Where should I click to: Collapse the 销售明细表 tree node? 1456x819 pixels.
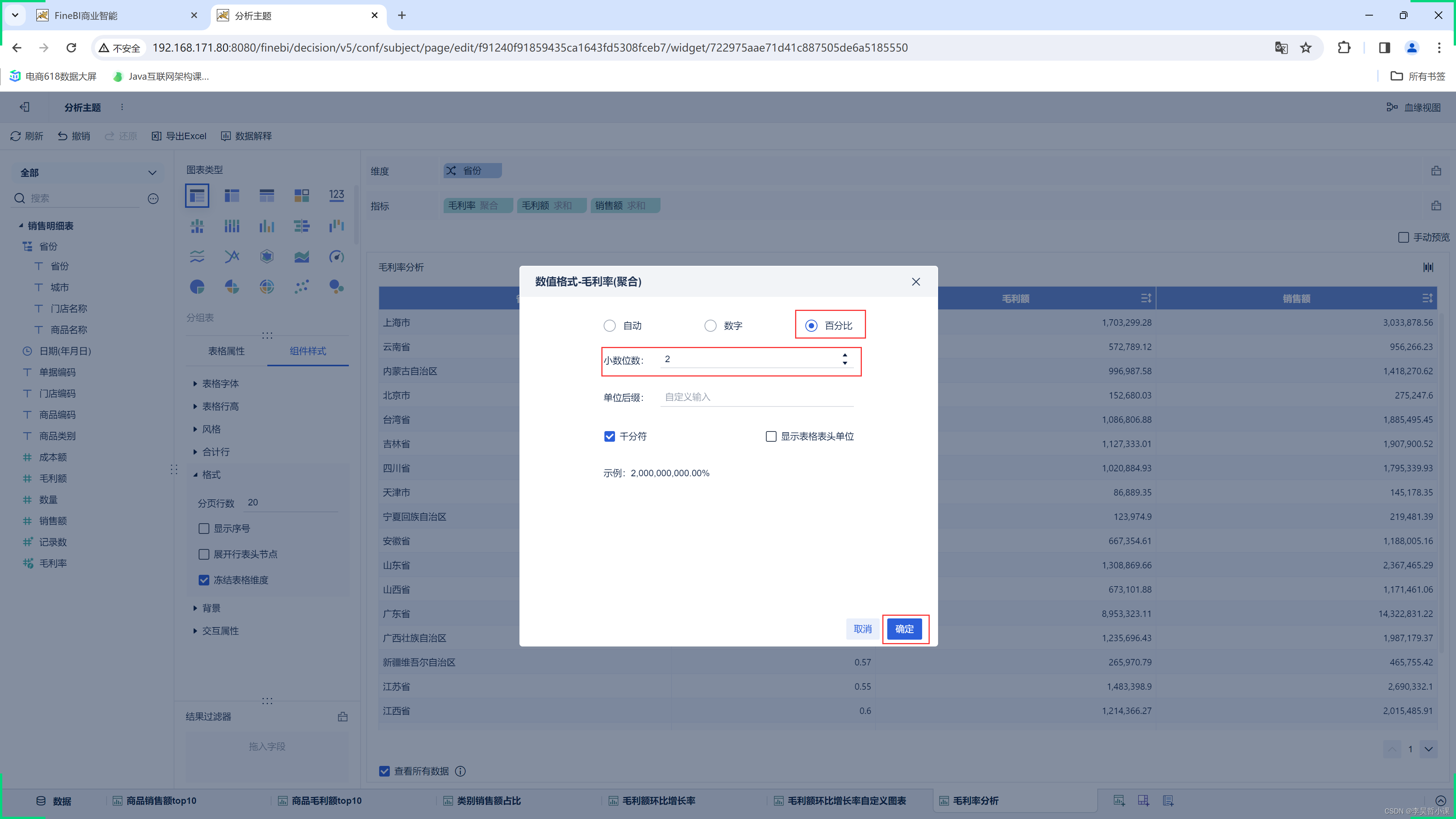(21, 226)
